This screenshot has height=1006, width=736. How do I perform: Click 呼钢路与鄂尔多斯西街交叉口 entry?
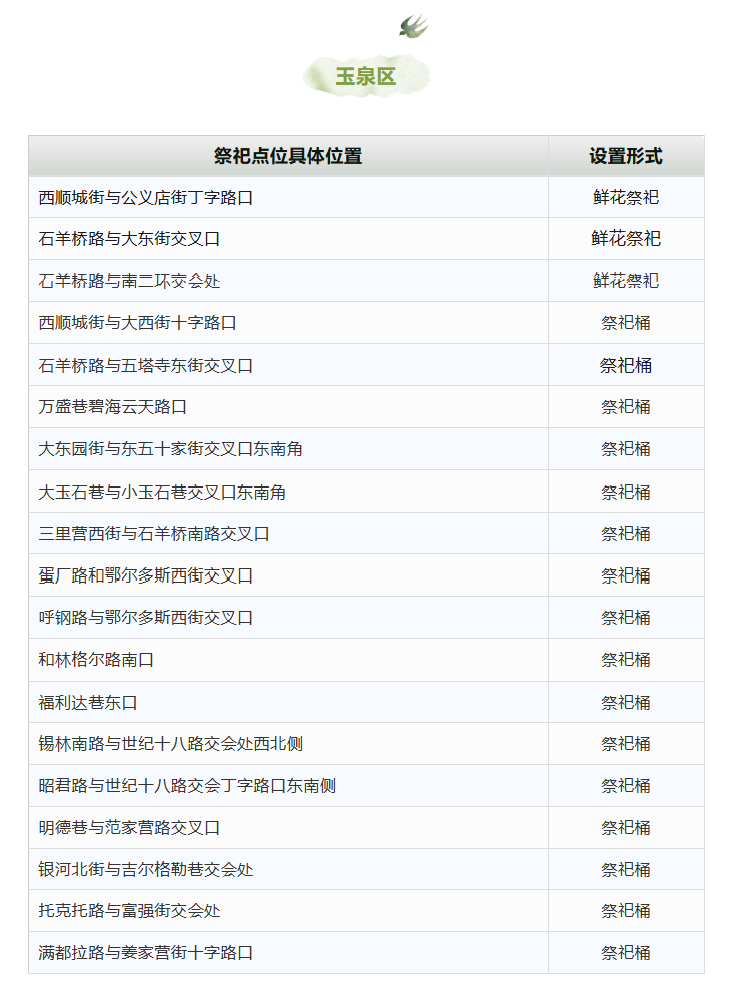[146, 618]
